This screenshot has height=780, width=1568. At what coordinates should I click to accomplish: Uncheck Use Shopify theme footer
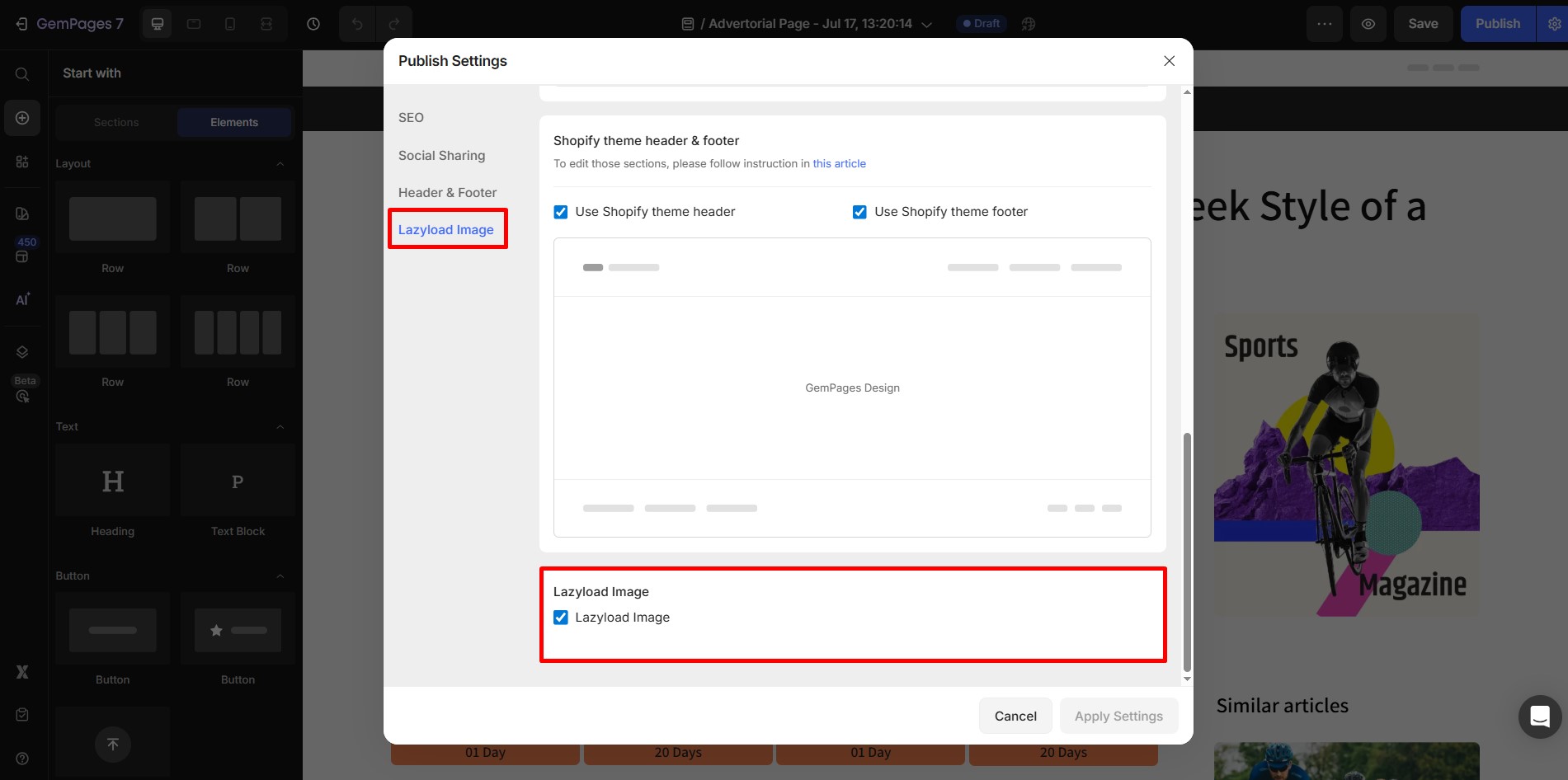coord(859,211)
